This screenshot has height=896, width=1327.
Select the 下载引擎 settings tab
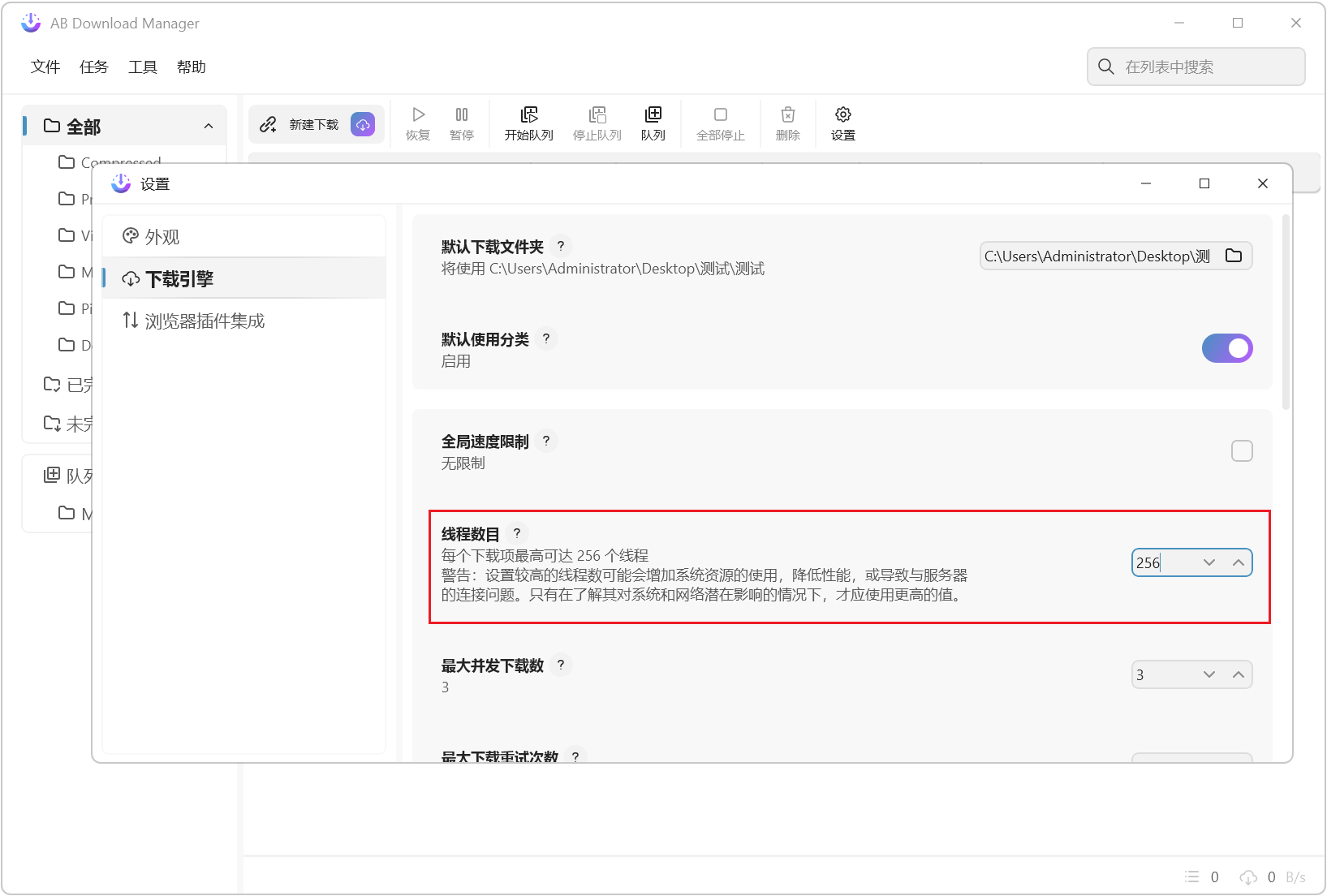[x=244, y=278]
